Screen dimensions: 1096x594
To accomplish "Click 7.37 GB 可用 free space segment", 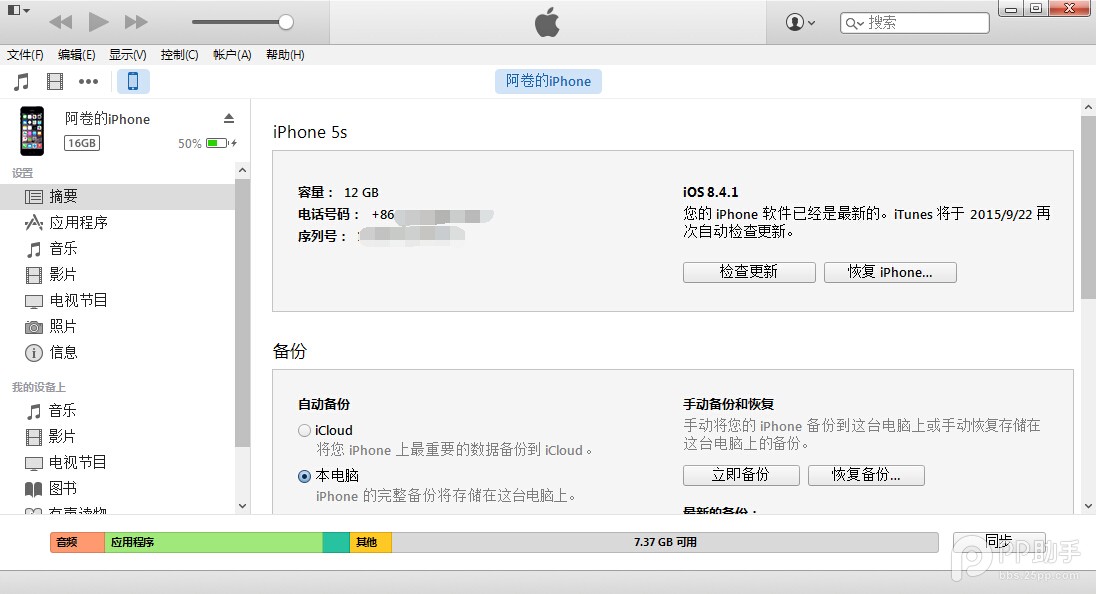I will tap(665, 542).
